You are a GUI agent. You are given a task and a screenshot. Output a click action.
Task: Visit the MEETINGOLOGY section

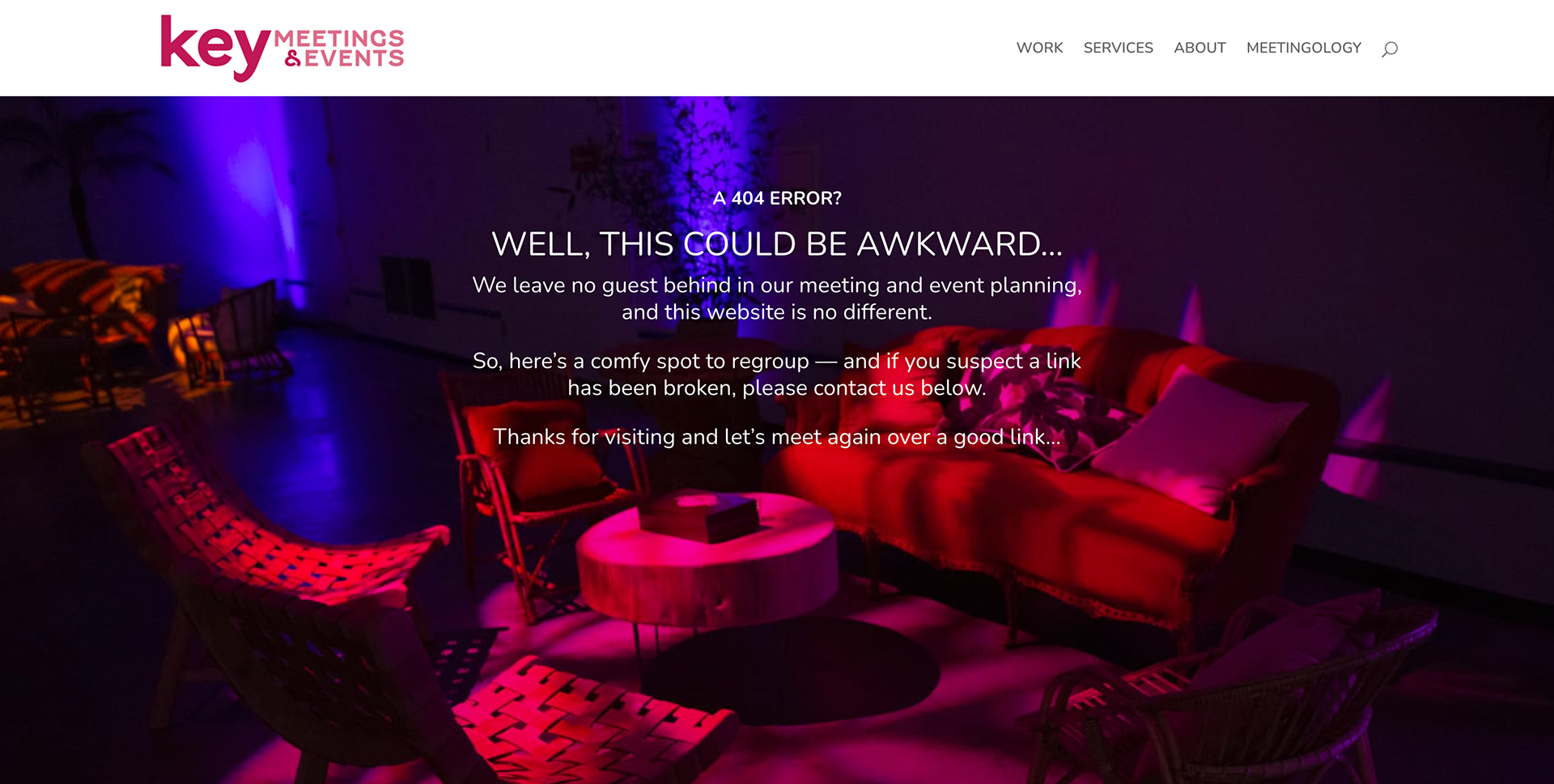point(1303,48)
